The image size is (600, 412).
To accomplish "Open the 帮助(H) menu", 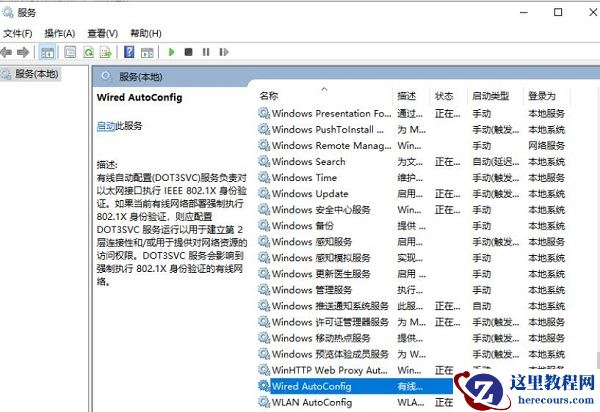I will tap(146, 34).
